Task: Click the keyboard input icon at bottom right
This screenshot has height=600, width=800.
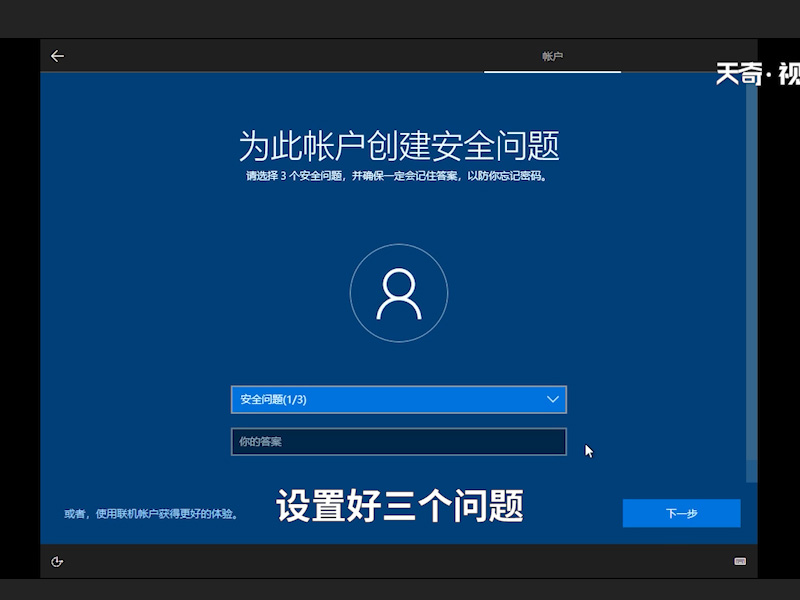Action: [741, 562]
